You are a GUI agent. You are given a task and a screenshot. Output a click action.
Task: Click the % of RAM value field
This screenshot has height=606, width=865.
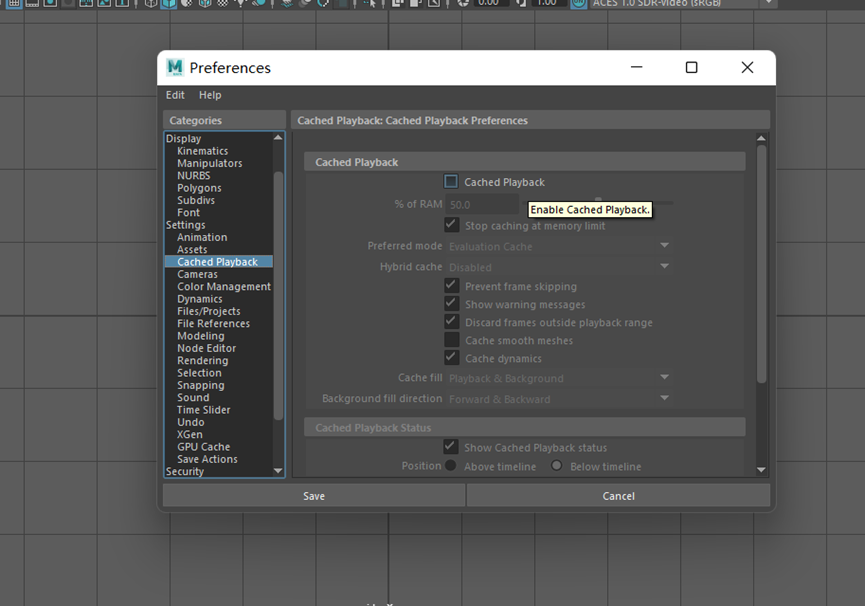pyautogui.click(x=482, y=205)
